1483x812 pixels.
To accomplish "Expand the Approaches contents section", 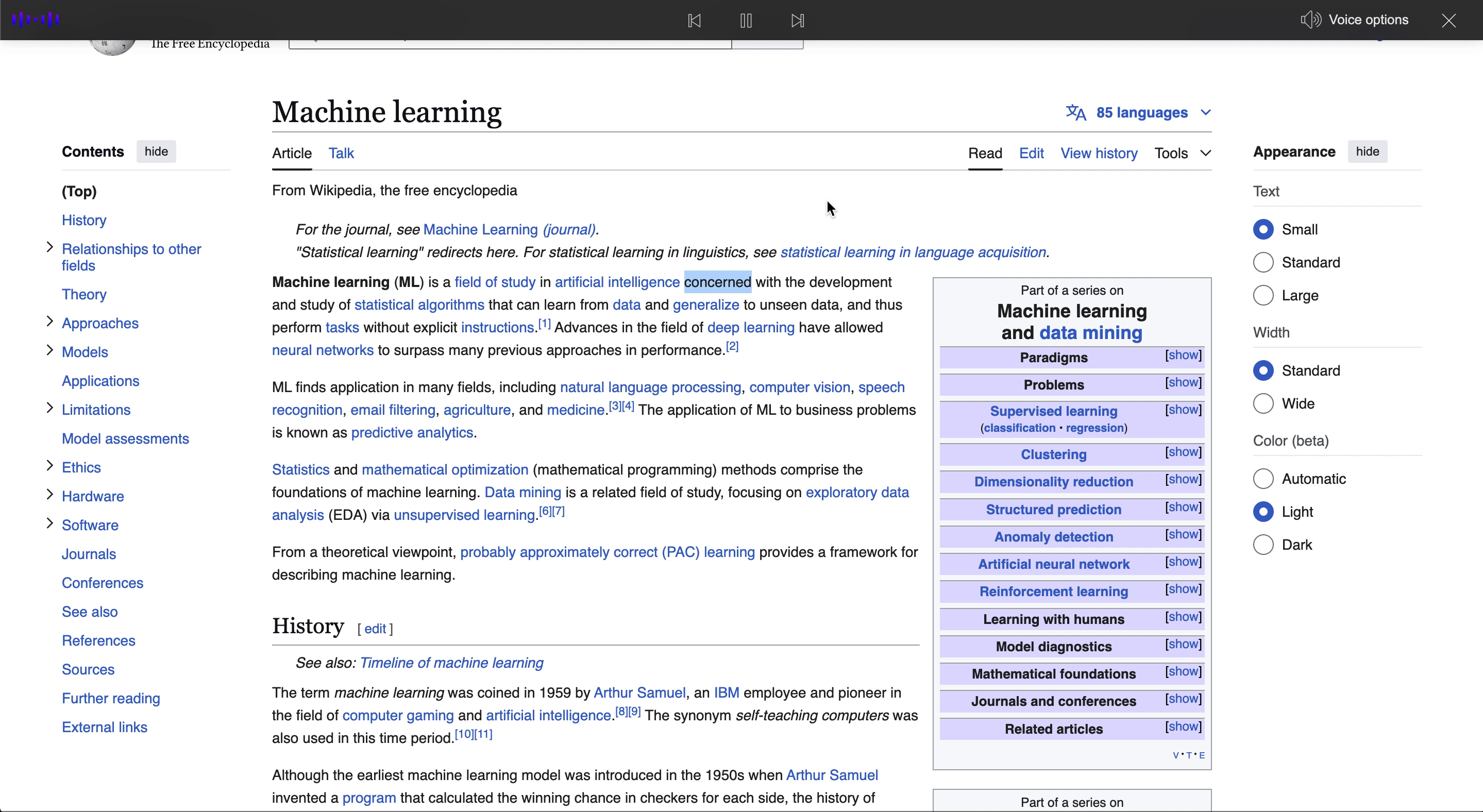I will [x=49, y=322].
